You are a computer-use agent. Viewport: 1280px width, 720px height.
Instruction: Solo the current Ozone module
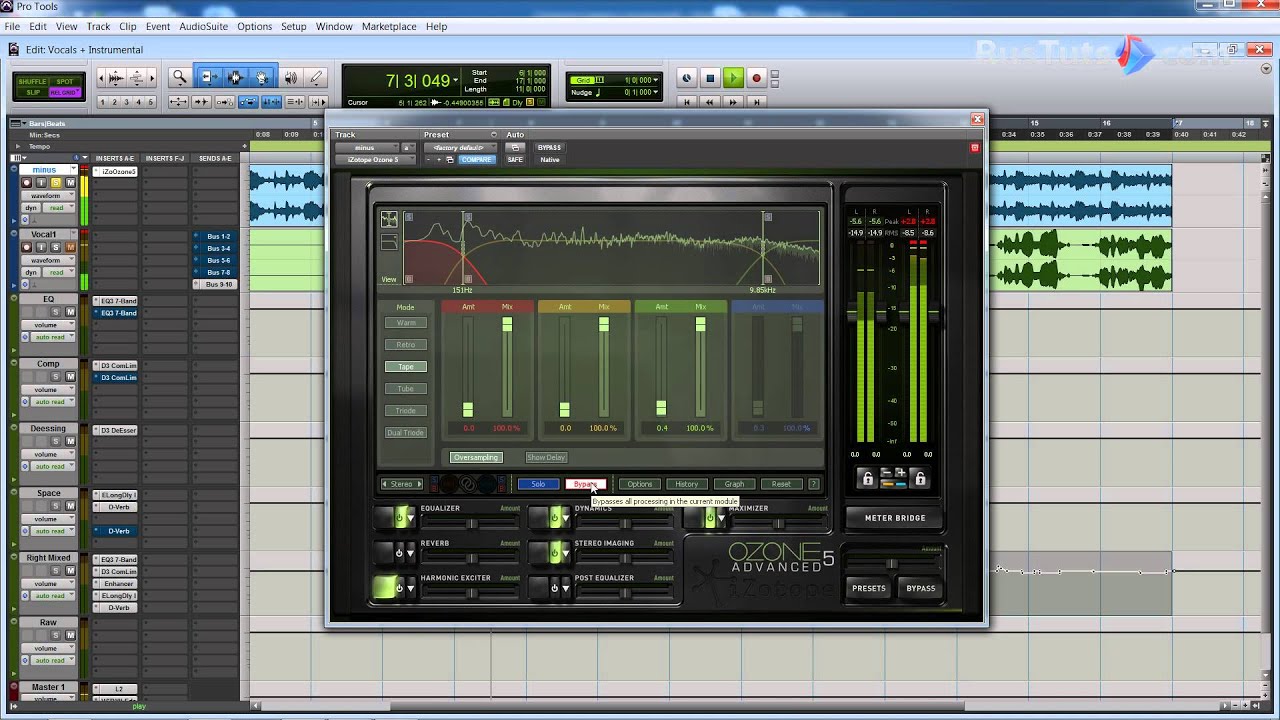[x=538, y=484]
